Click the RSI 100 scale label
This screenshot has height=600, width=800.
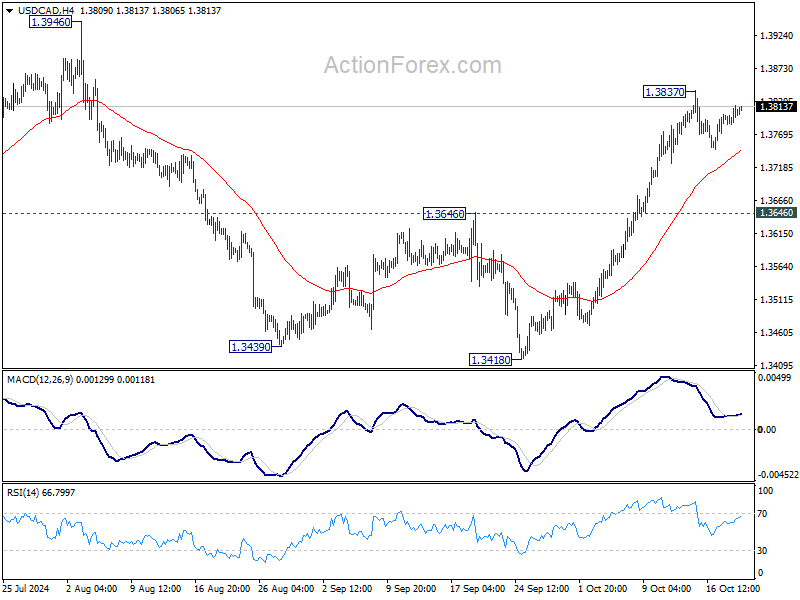point(766,491)
